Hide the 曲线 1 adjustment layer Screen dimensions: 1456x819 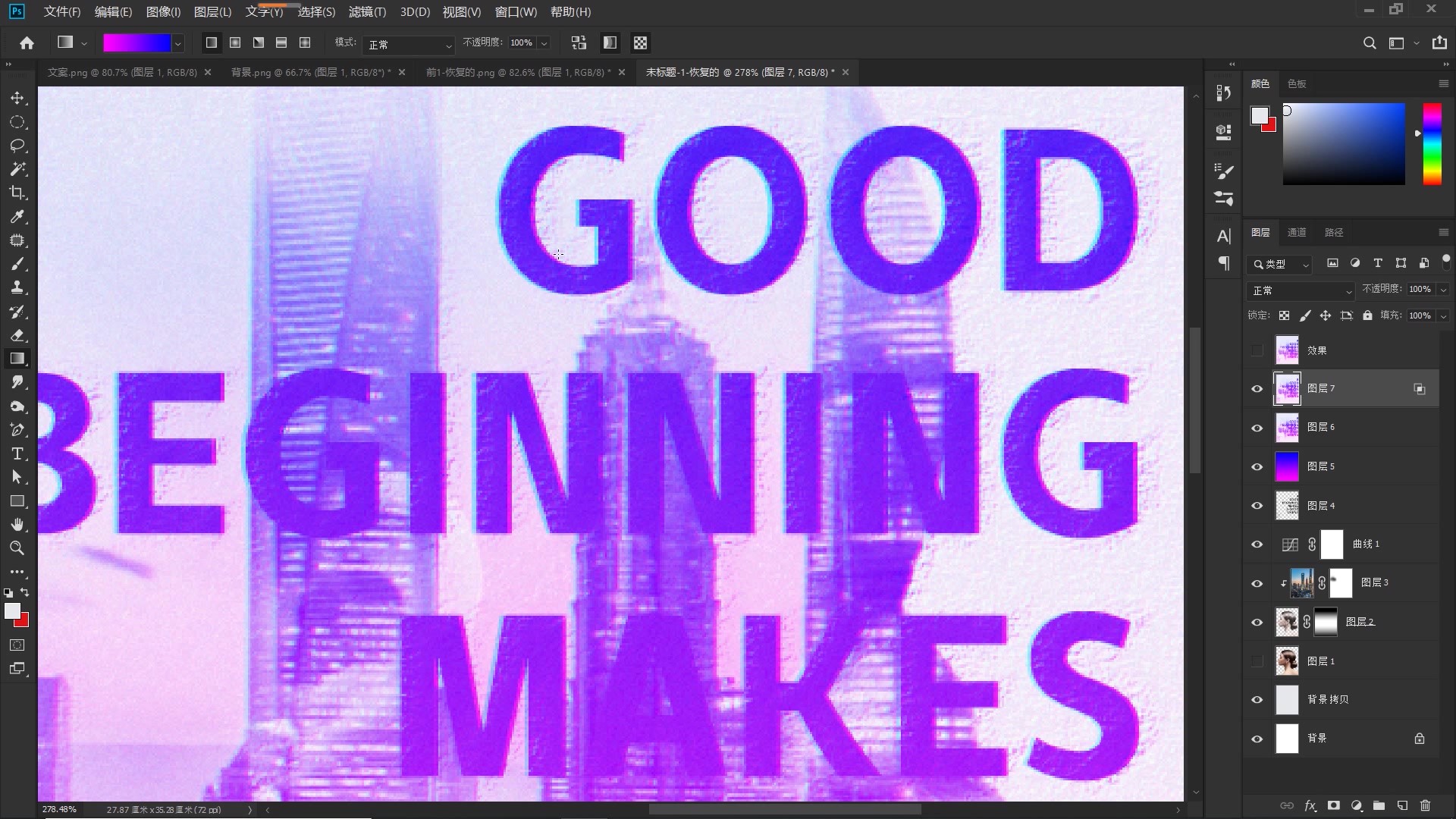(1257, 544)
